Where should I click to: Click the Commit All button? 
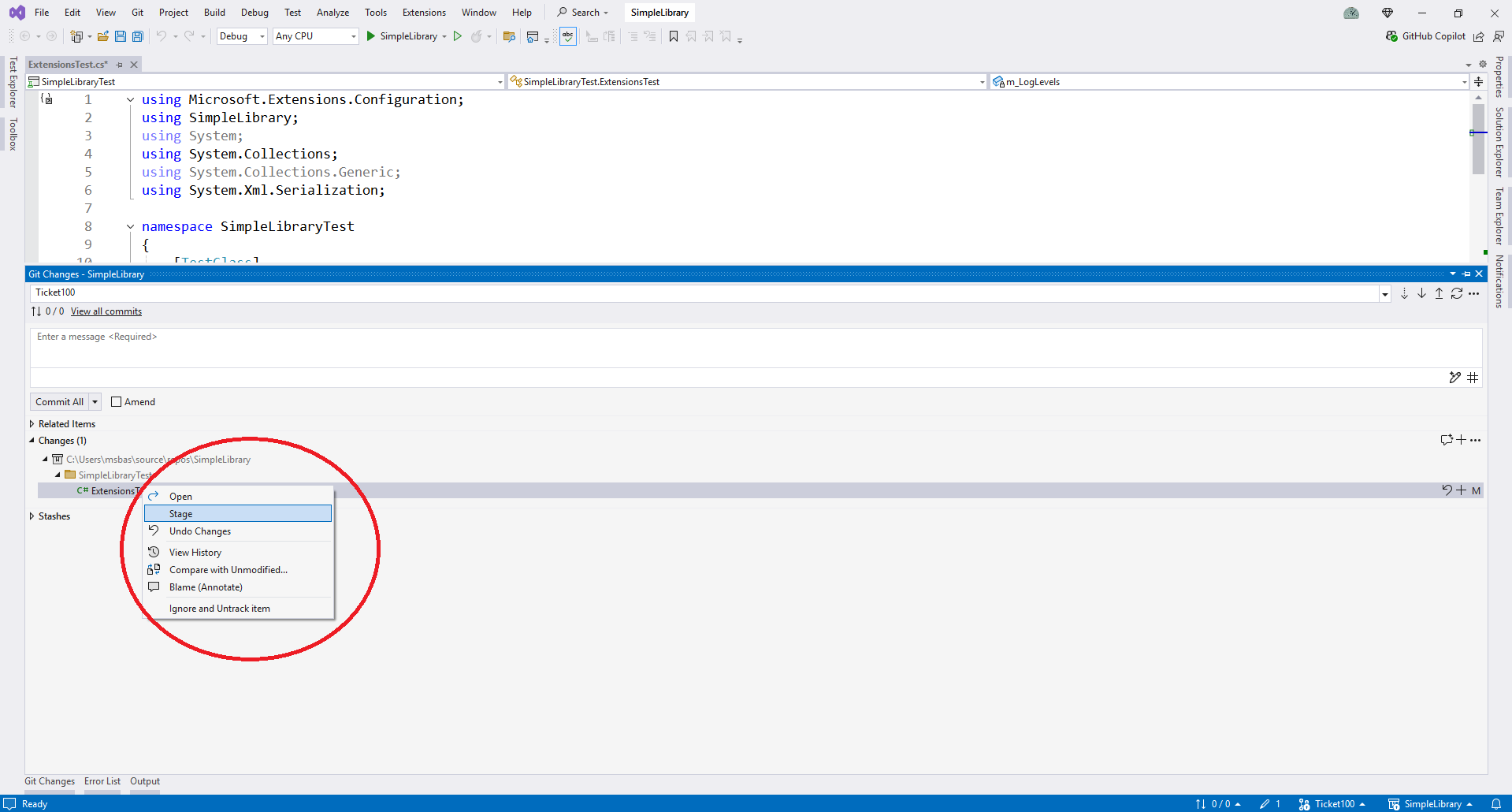coord(59,402)
